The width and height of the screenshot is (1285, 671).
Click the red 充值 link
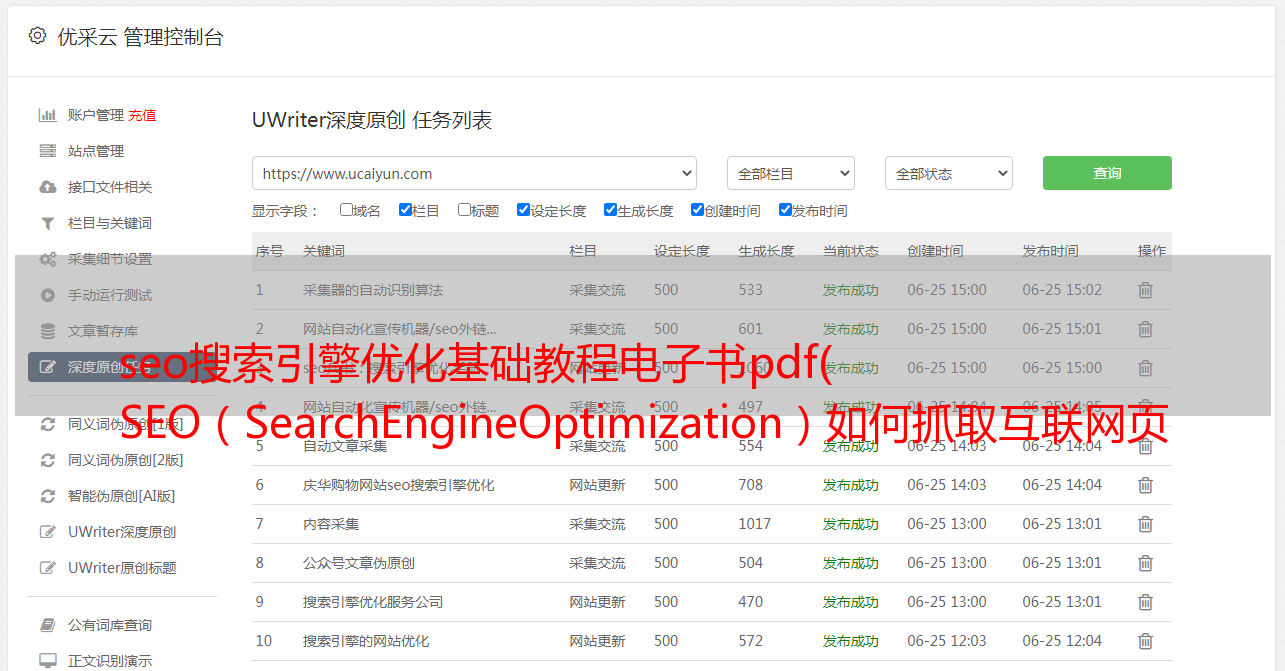142,115
